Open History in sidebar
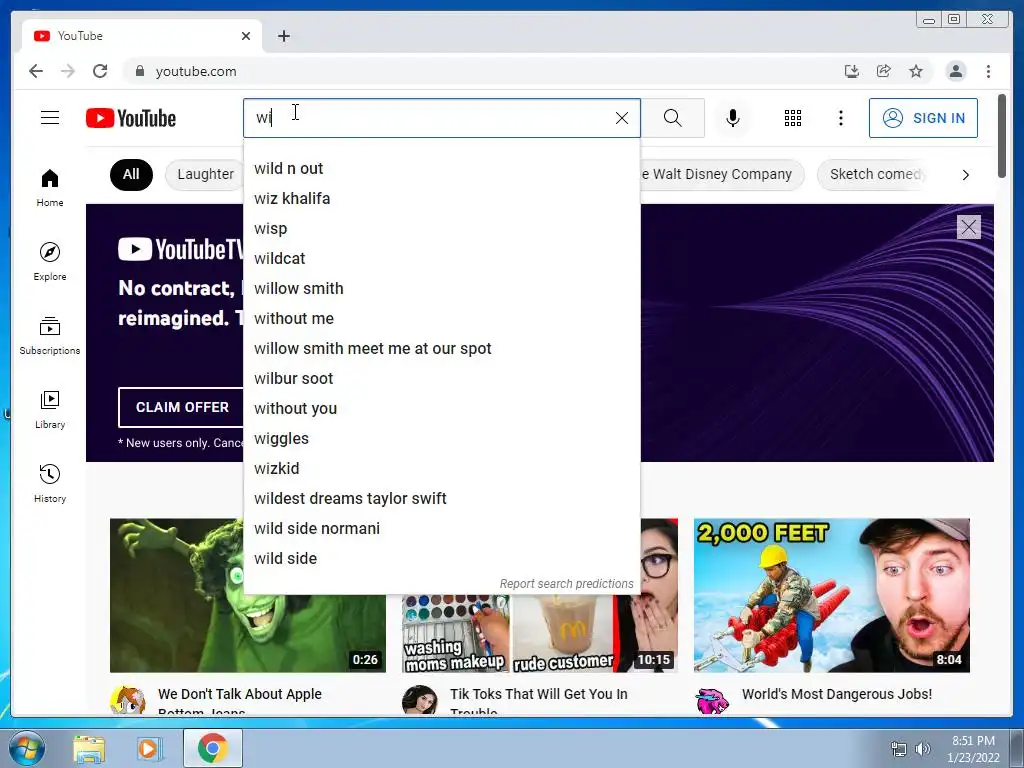 coord(50,483)
